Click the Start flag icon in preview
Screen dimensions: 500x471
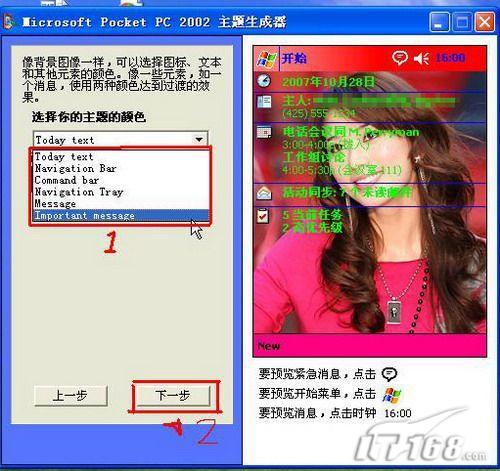(x=266, y=59)
